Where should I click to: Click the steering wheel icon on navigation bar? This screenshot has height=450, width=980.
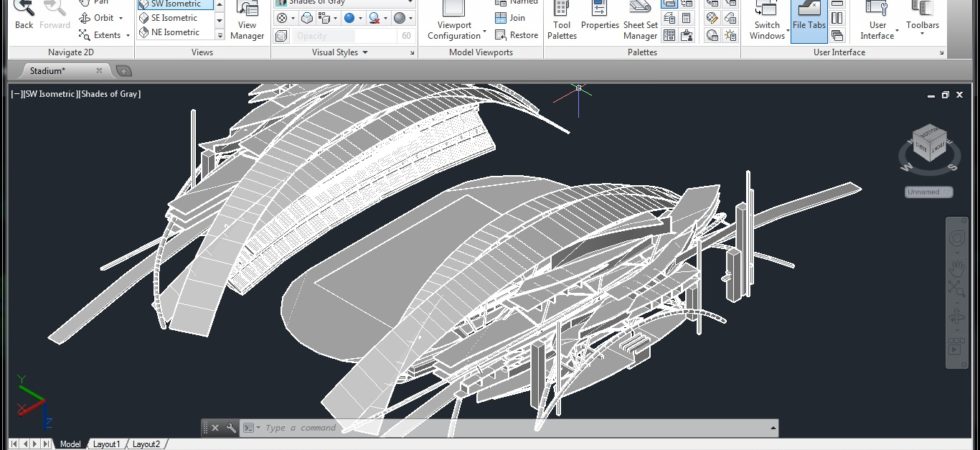956,239
